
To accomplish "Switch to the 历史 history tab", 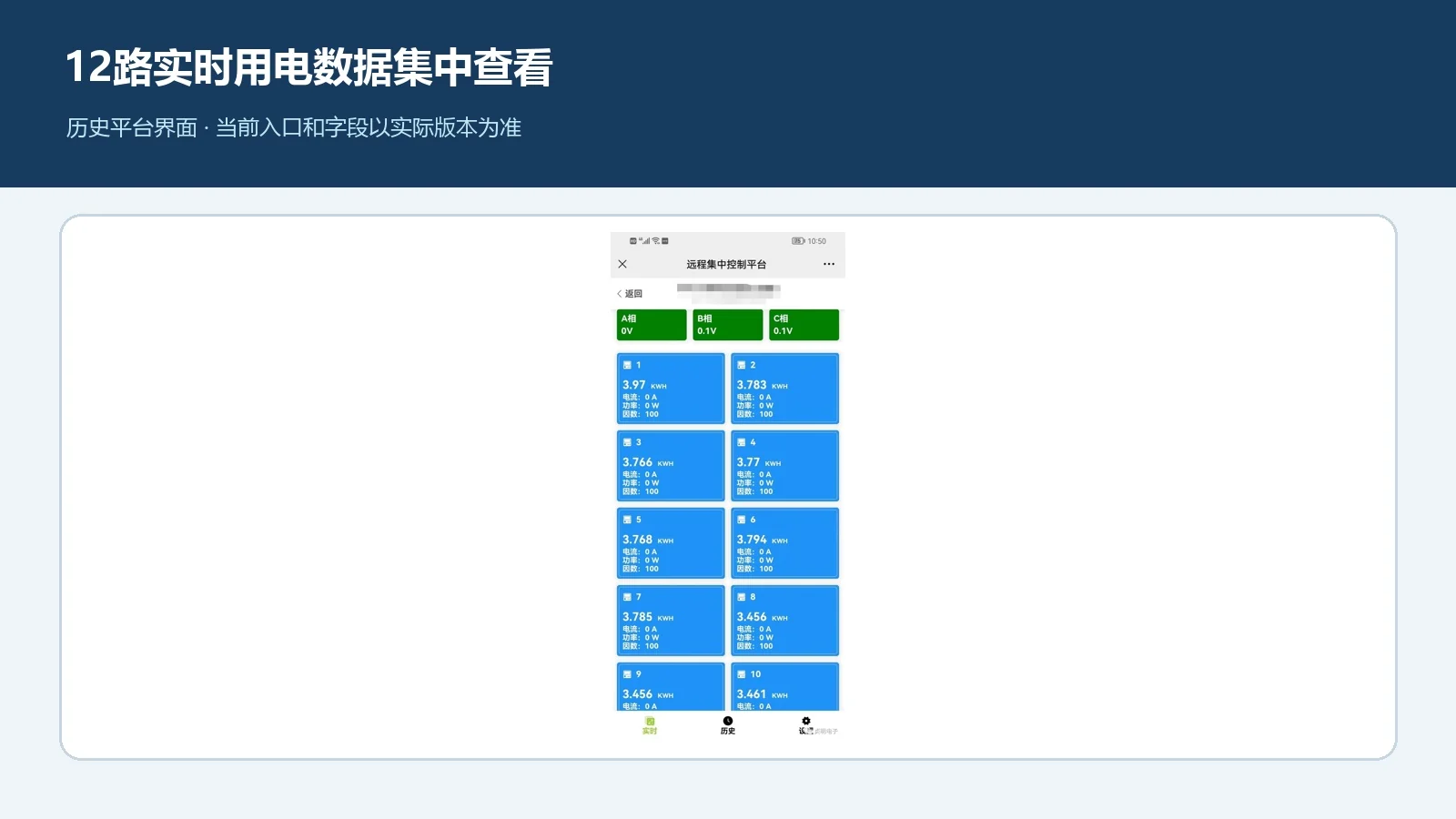I will pos(728,725).
